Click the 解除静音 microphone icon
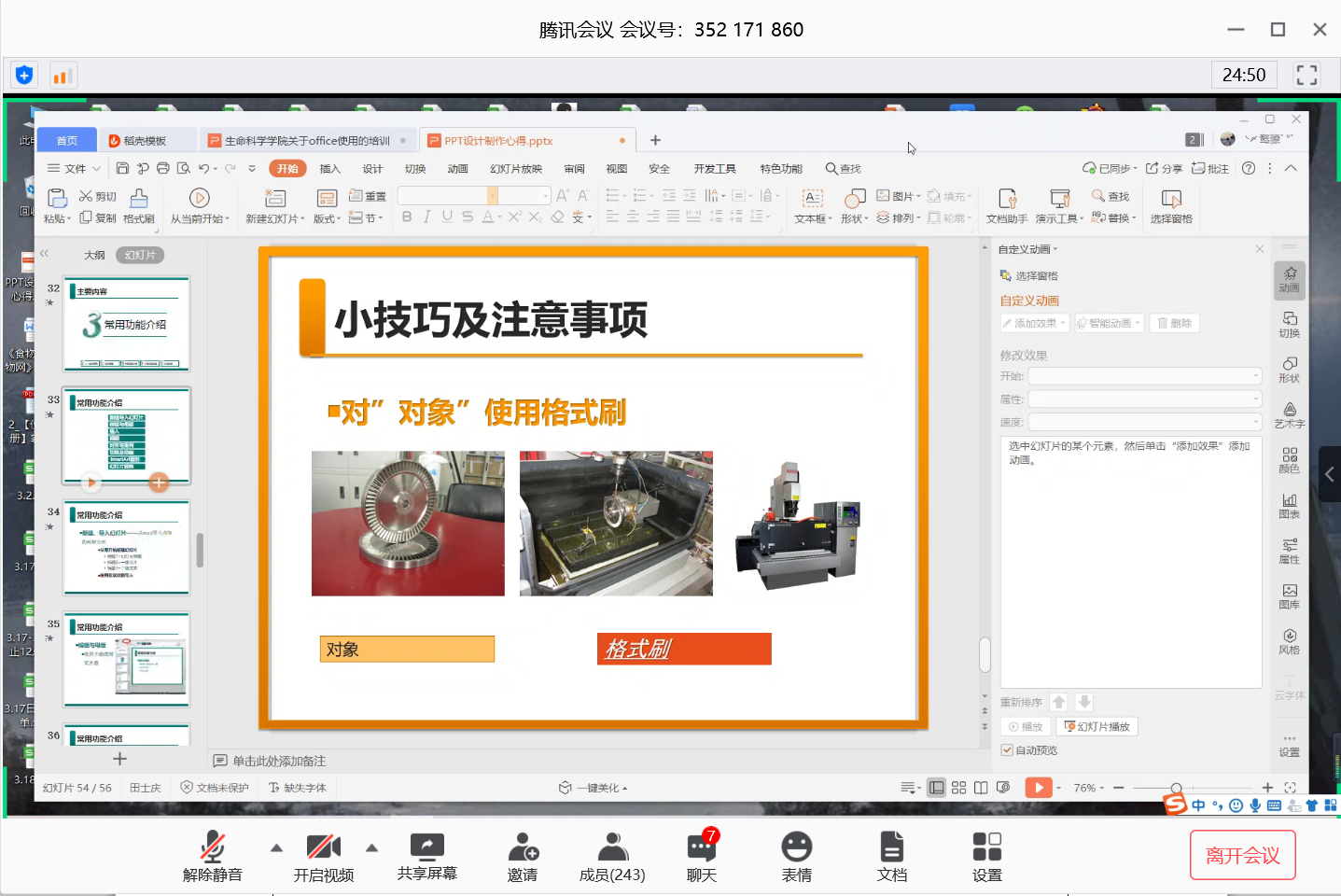Screen dimensions: 1341x896 click(213, 847)
